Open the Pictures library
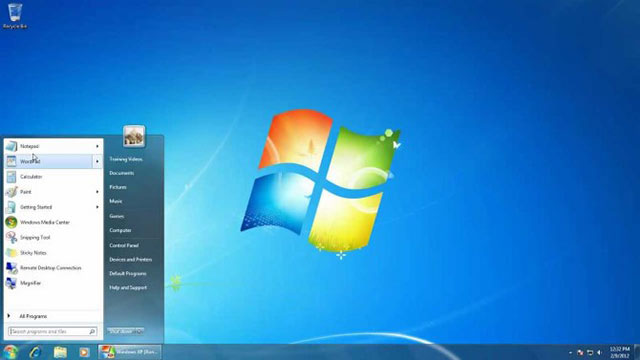This screenshot has width=640, height=360. point(118,187)
